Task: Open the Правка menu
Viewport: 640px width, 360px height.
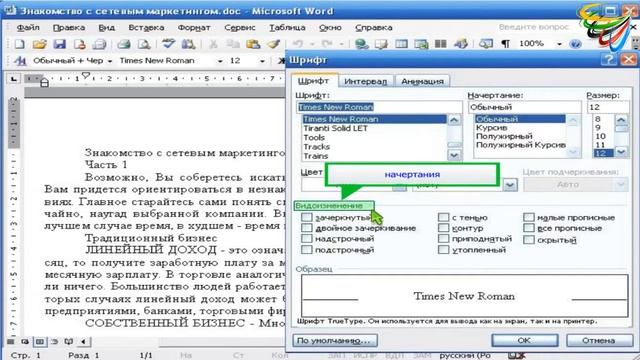Action: click(x=69, y=28)
